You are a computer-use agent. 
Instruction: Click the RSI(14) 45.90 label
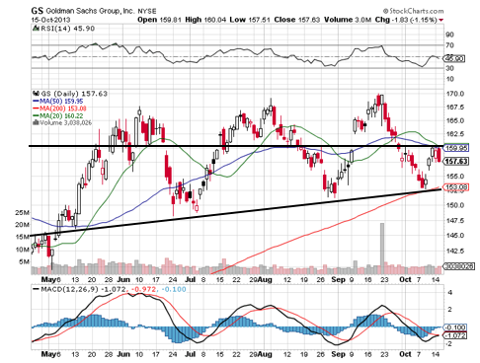point(67,29)
